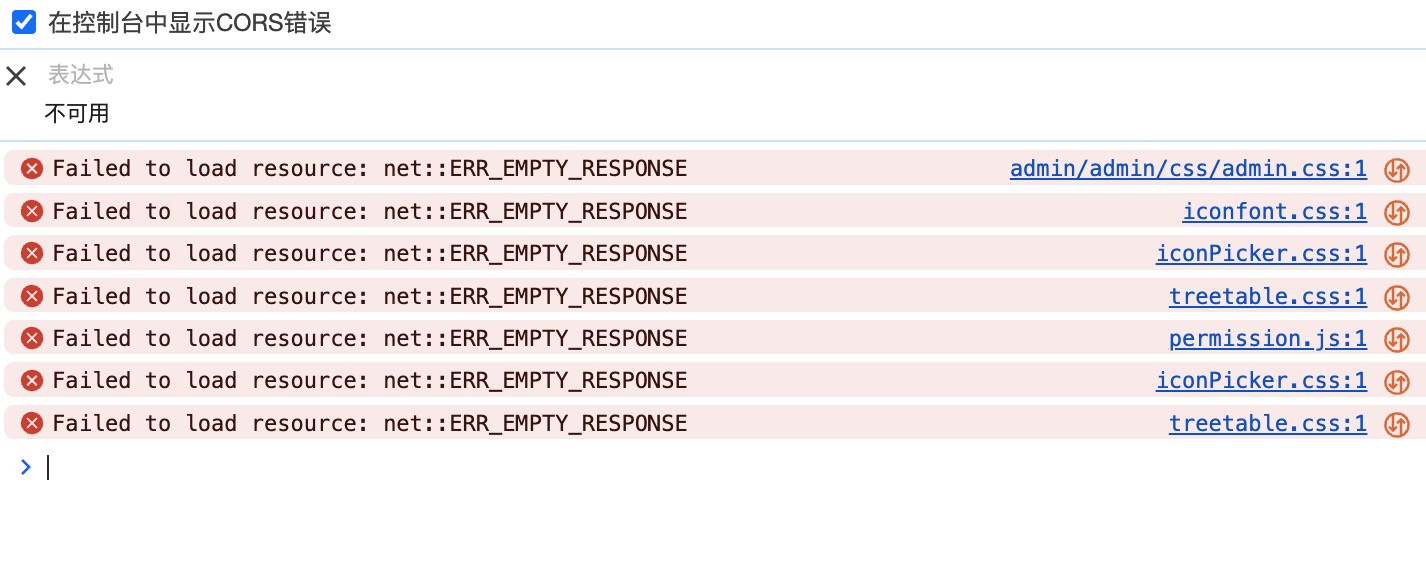
Task: Click red error icon on permission.js row
Action: pos(32,339)
